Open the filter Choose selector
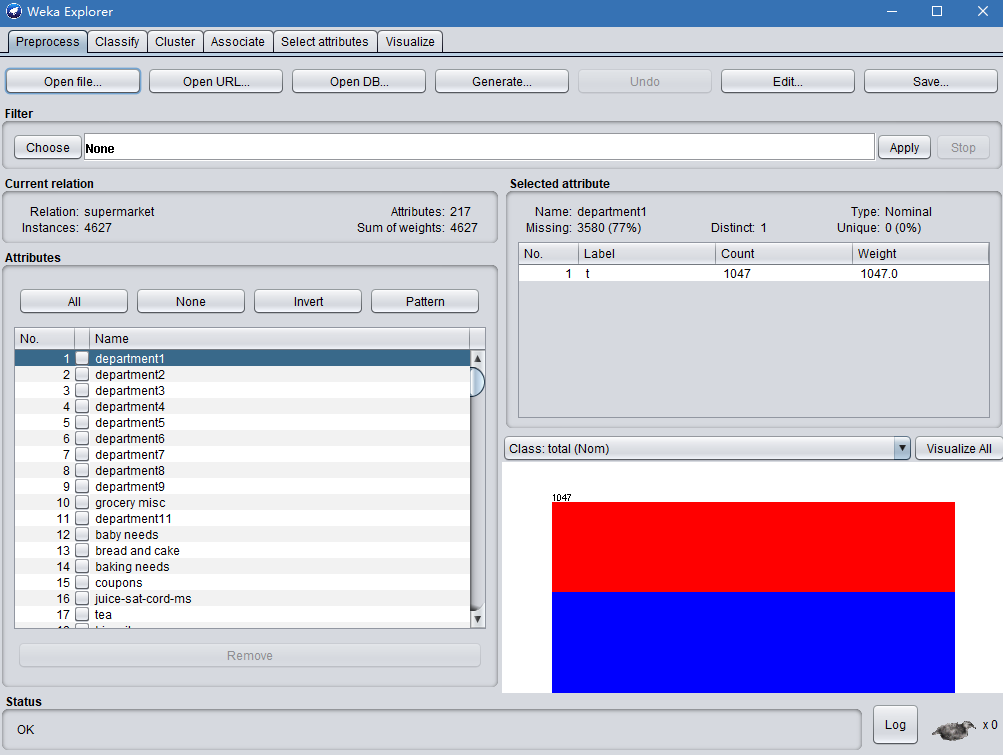Viewport: 1003px width, 755px height. (48, 148)
